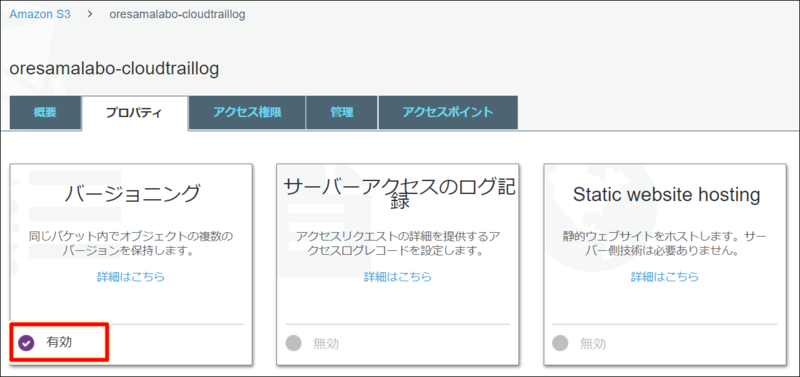The height and width of the screenshot is (377, 800).
Task: Click the gray disabled circle for Static website hosting
Action: 560,343
